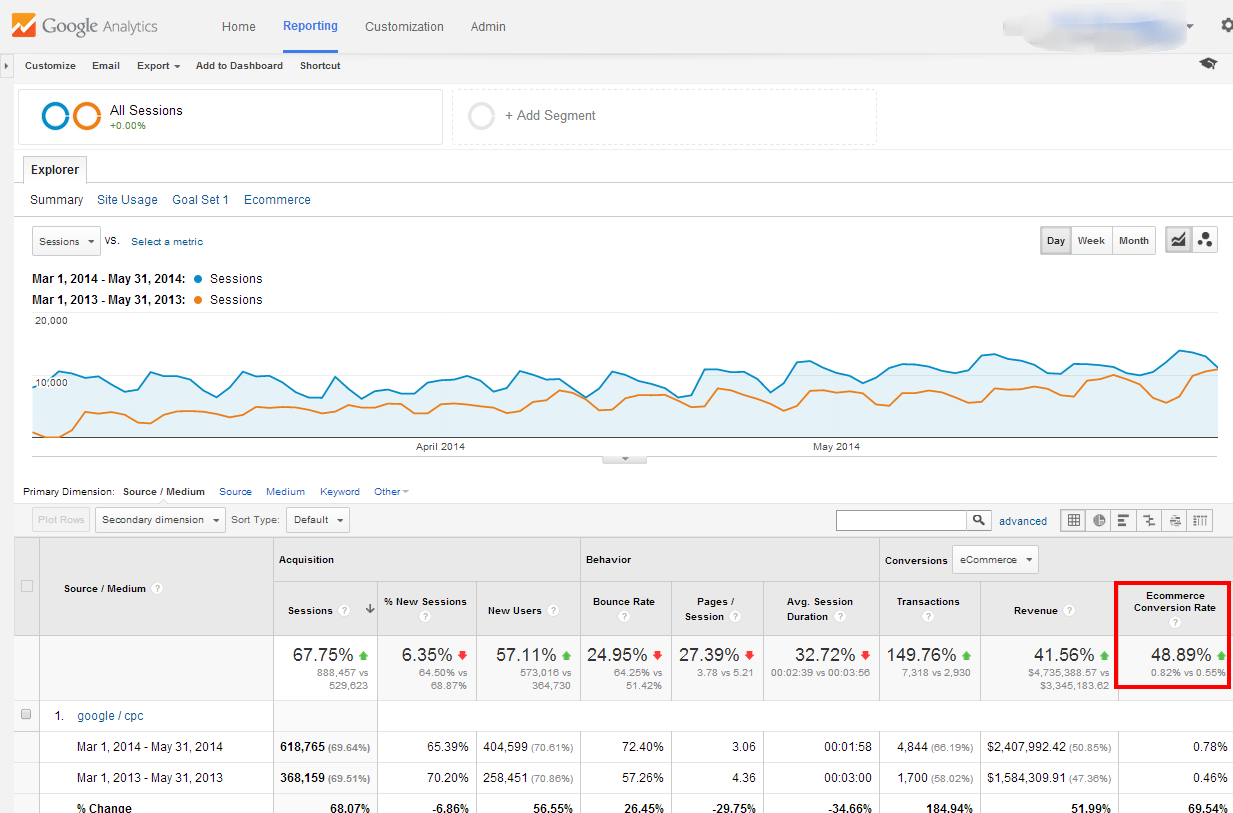
Task: Click the advanced filter link
Action: tap(1023, 521)
